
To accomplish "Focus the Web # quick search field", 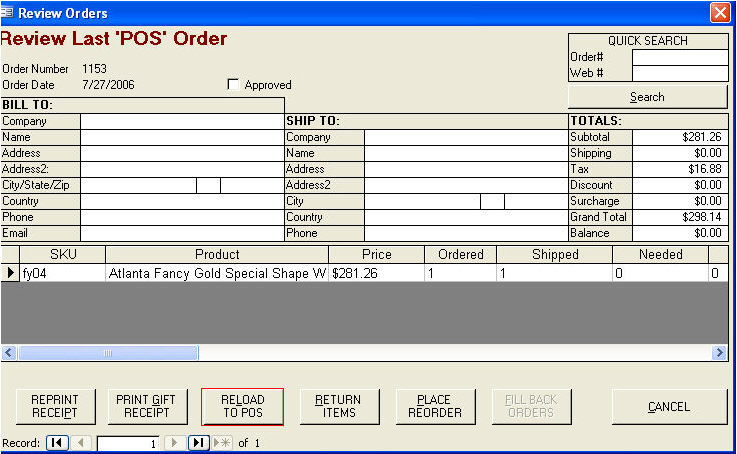I will click(x=680, y=73).
